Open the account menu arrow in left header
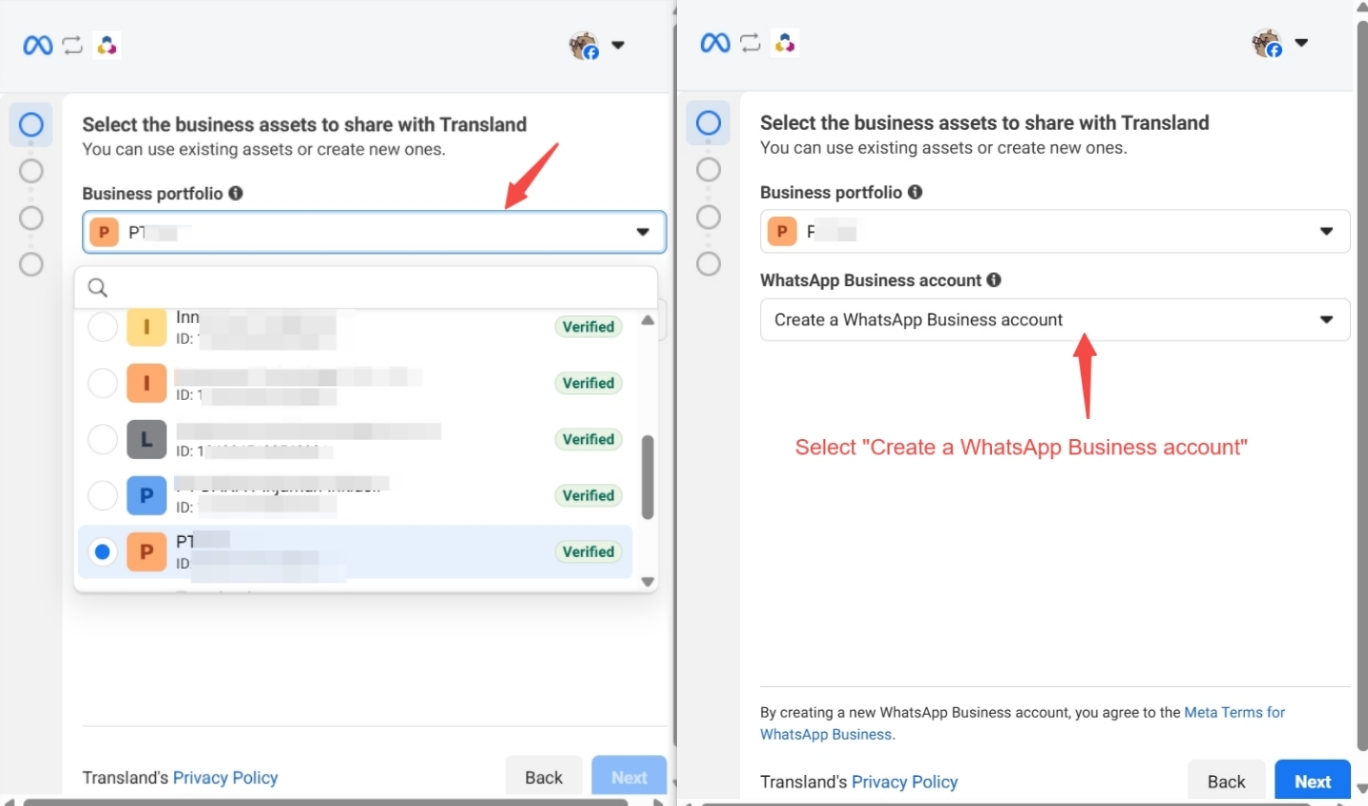 tap(618, 45)
